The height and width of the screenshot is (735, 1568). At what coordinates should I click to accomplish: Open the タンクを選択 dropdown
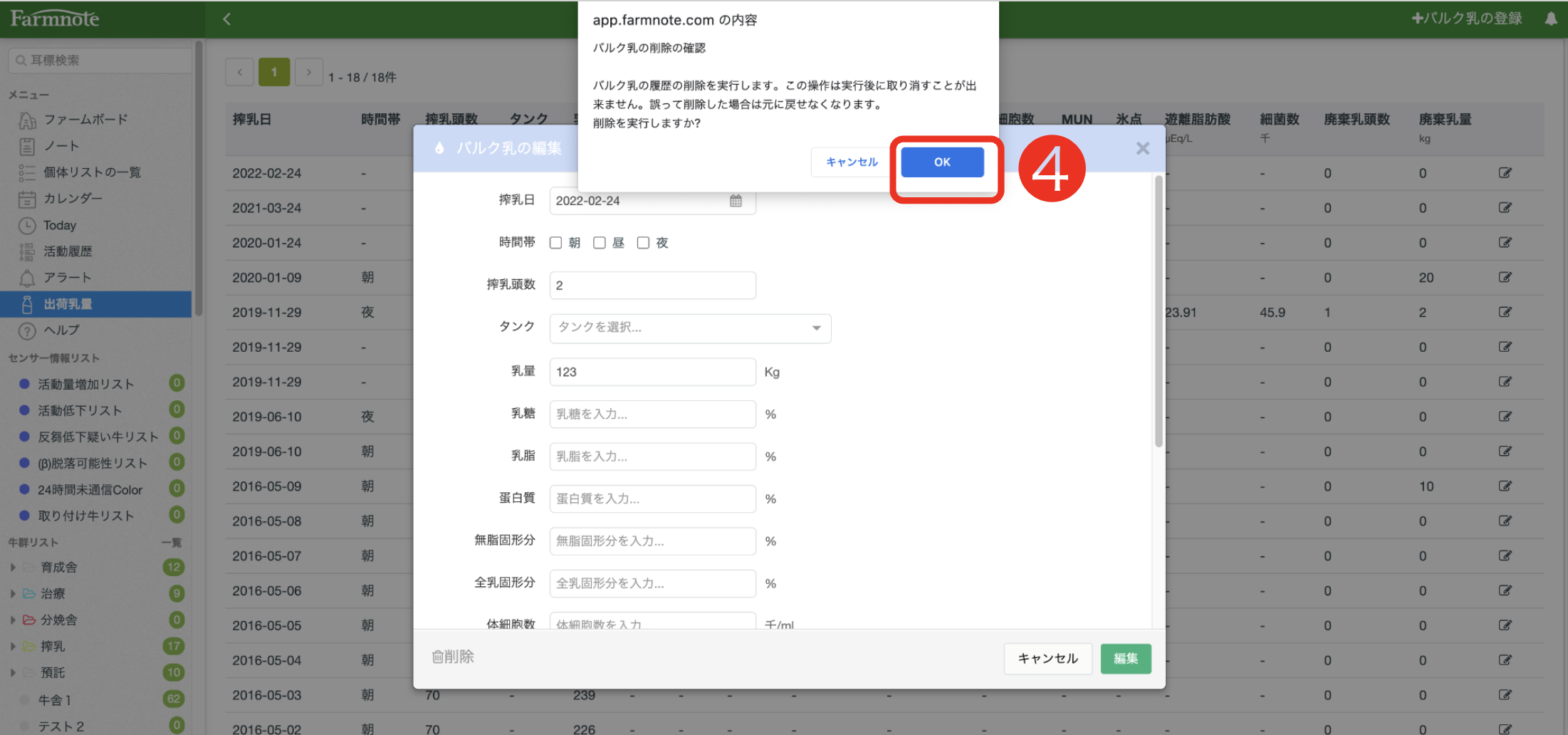coord(690,328)
